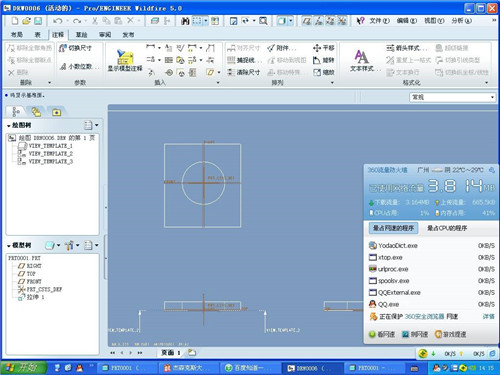Click the New file icon
Screen dimensions: 500x375
(15, 21)
